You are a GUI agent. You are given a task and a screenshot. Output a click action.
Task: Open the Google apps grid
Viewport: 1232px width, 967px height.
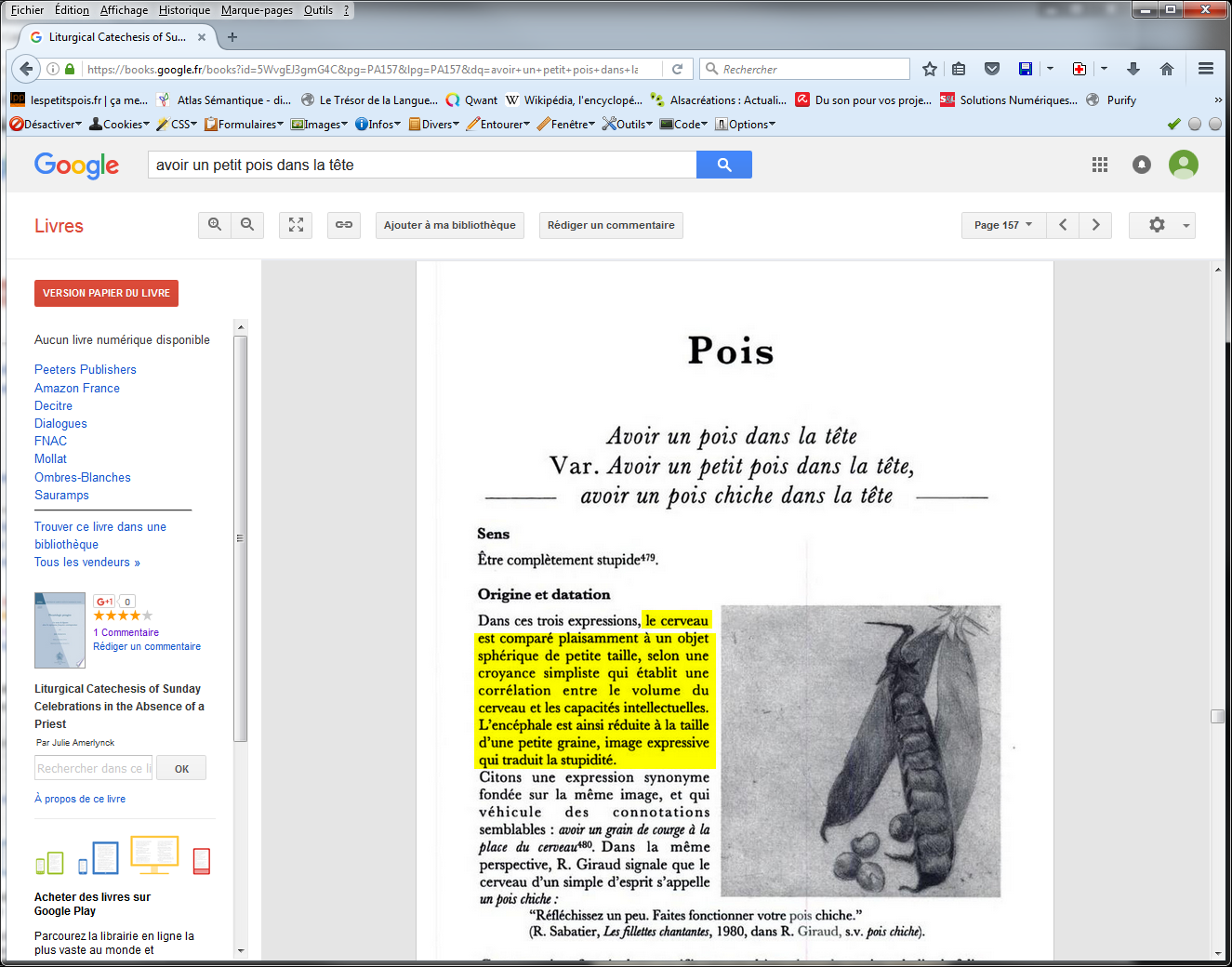tap(1100, 165)
